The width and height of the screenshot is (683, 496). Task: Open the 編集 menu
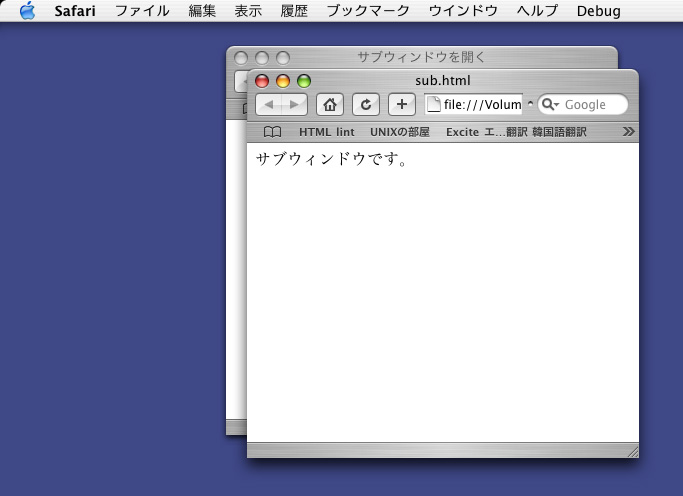pyautogui.click(x=202, y=11)
